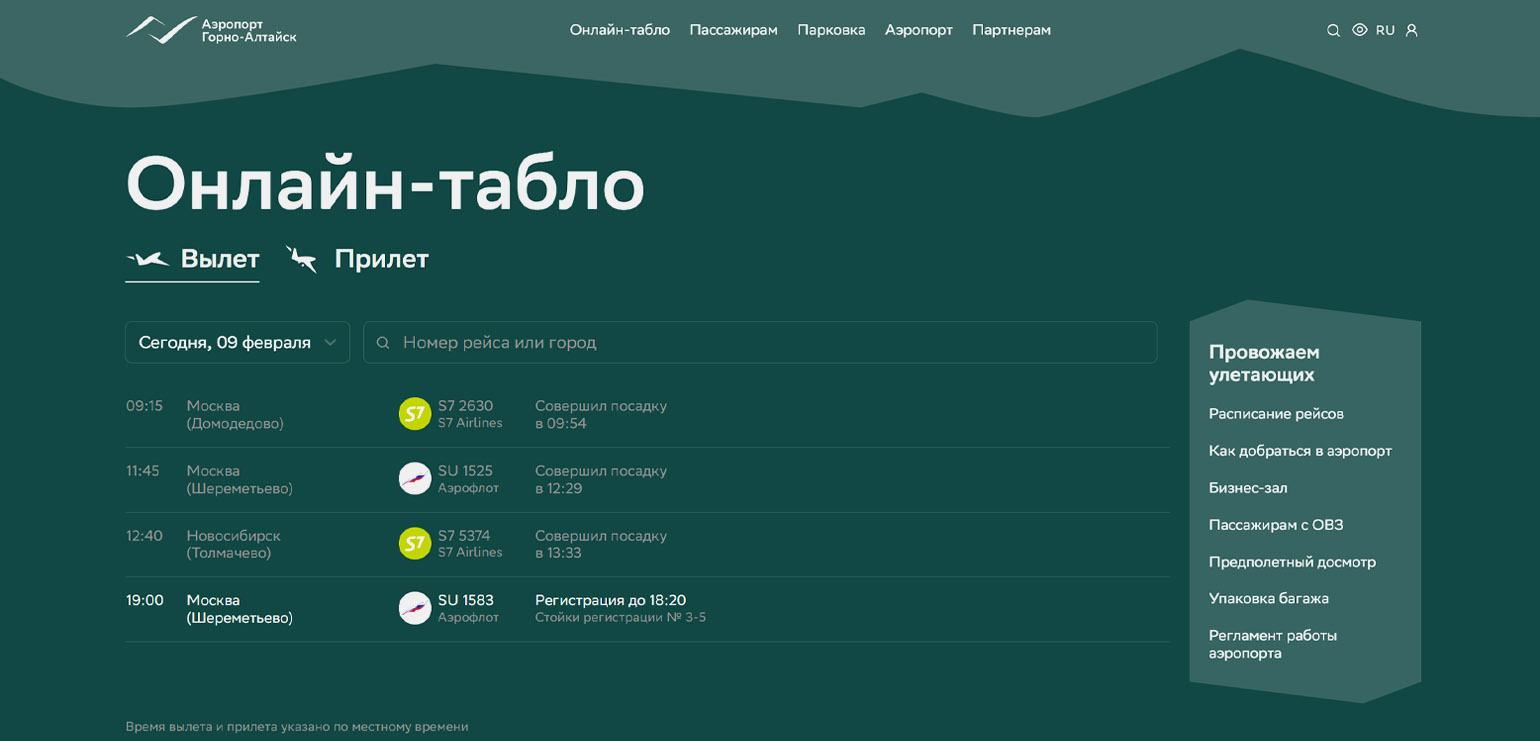Click the arrival plane icon beside Прилет
This screenshot has height=741, width=1540.
[302, 259]
